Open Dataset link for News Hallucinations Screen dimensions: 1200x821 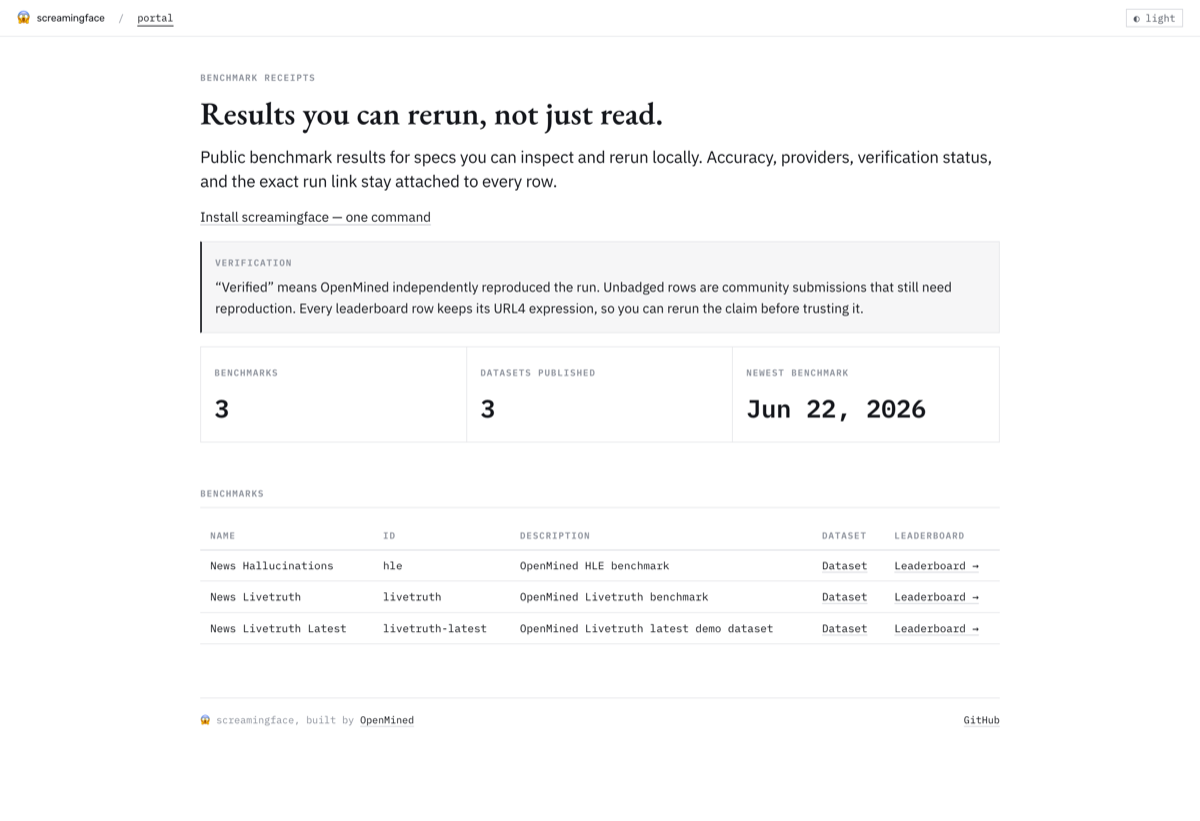click(x=844, y=566)
